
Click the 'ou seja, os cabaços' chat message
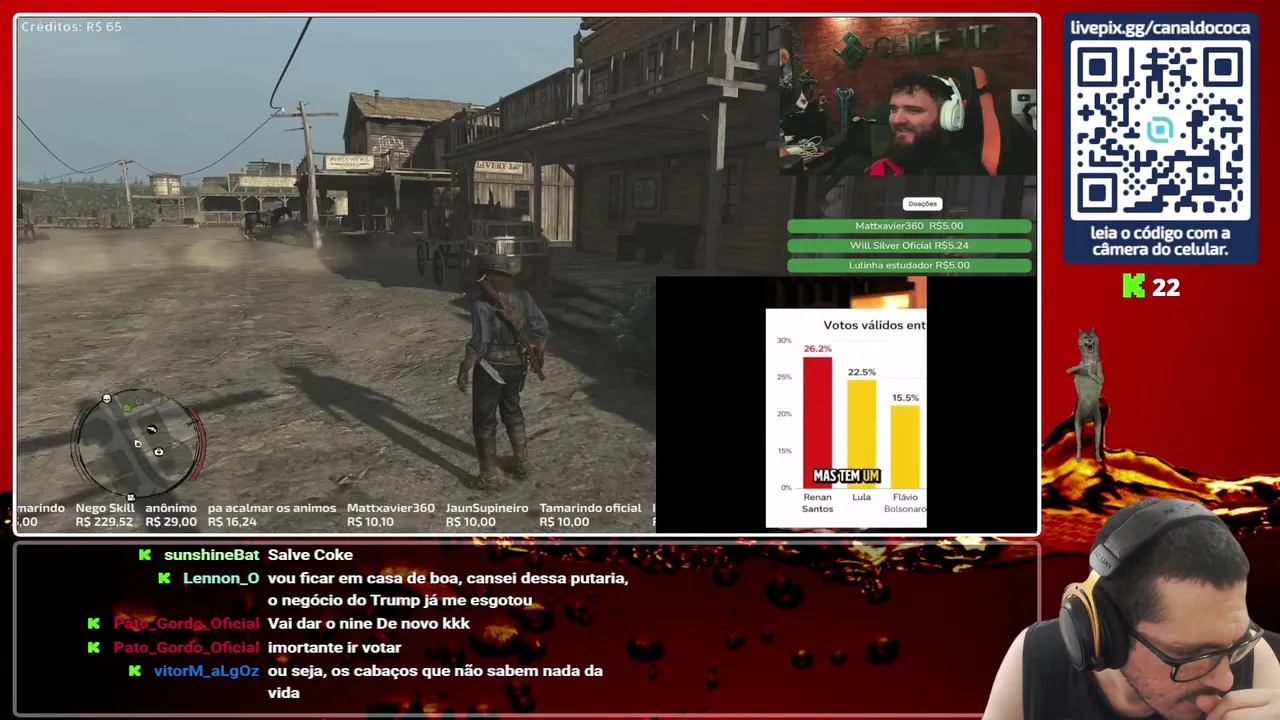[x=435, y=682]
